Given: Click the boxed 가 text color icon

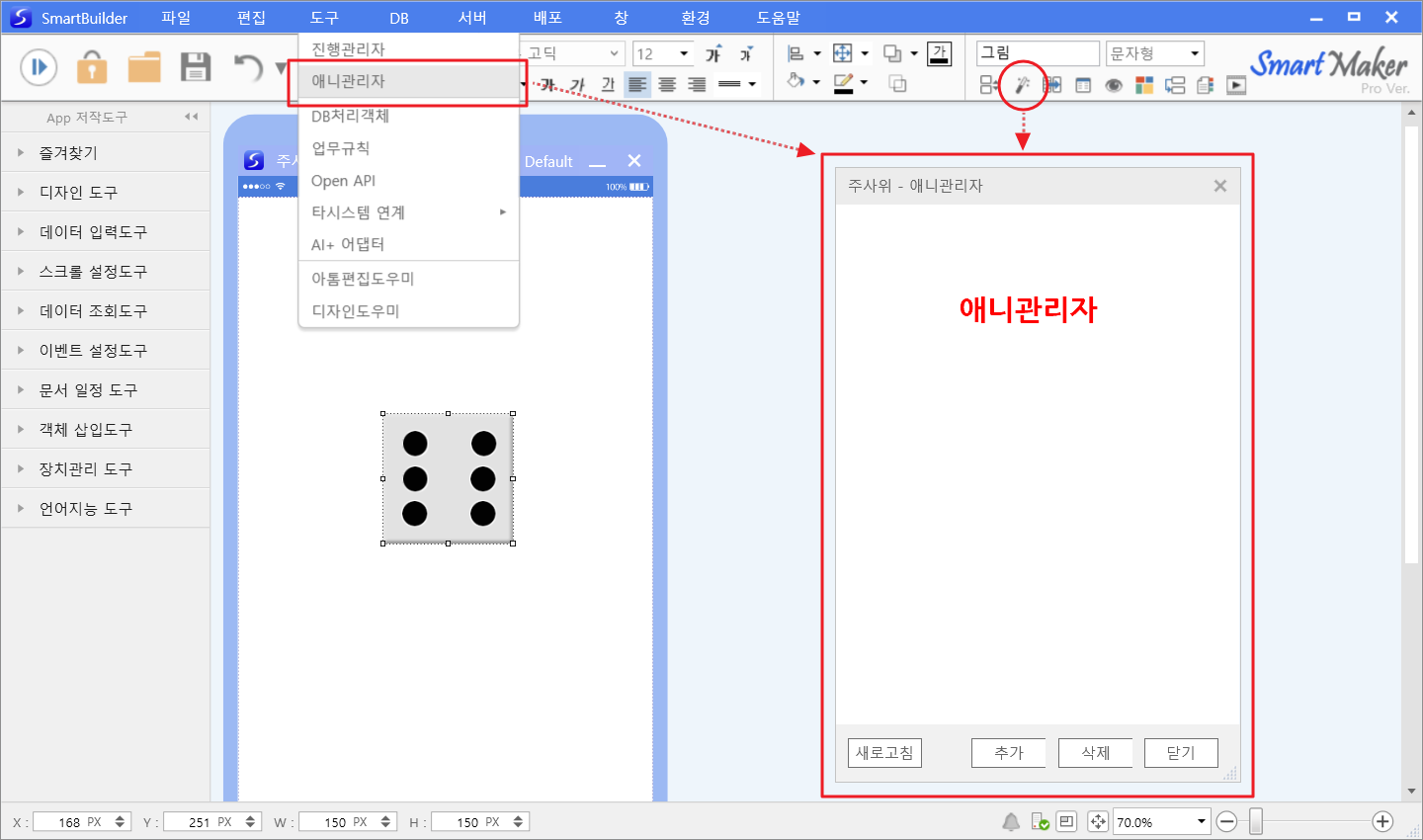Looking at the screenshot, I should coord(939,53).
